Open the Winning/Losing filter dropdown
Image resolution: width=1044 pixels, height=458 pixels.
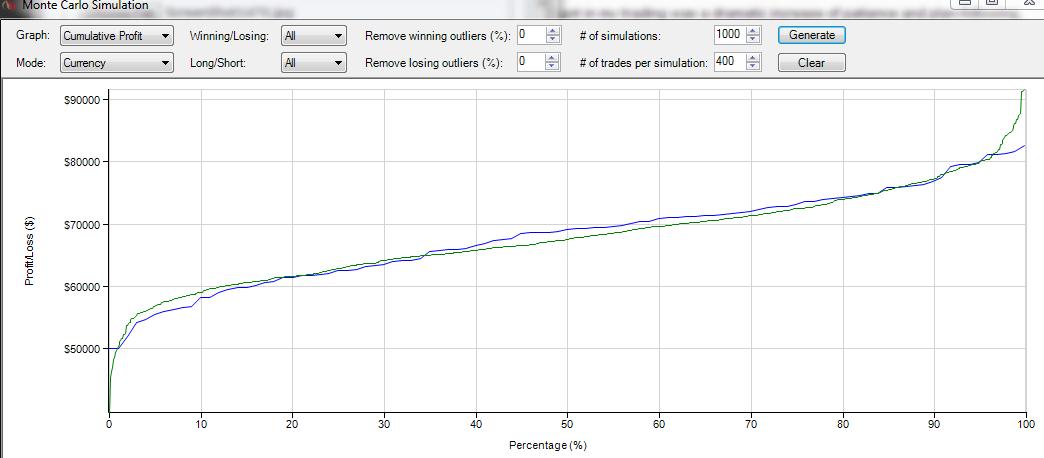click(314, 36)
